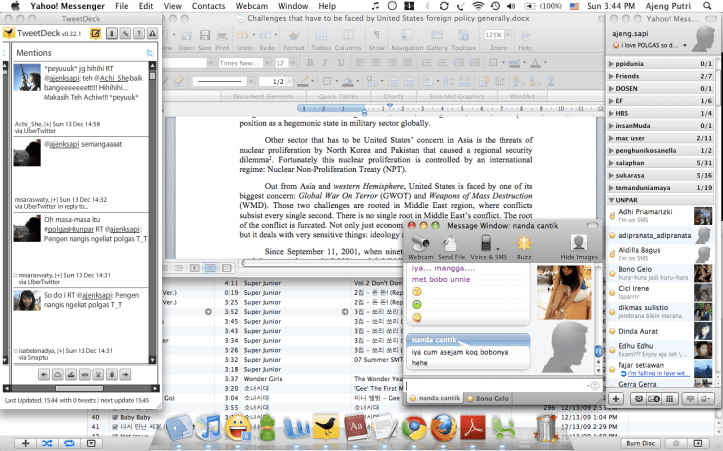Screen dimensions: 723x451
Task: Toggle the iTunes repeat button
Action: coord(70,442)
